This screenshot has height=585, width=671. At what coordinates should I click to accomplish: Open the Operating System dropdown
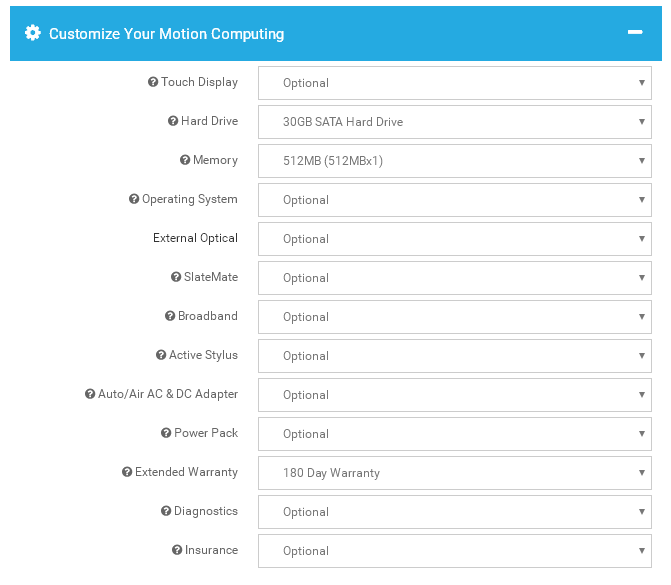[x=454, y=200]
